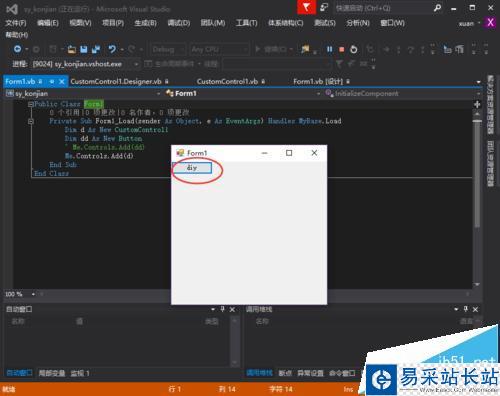Open the Tools (T) menu

pyautogui.click(x=246, y=23)
